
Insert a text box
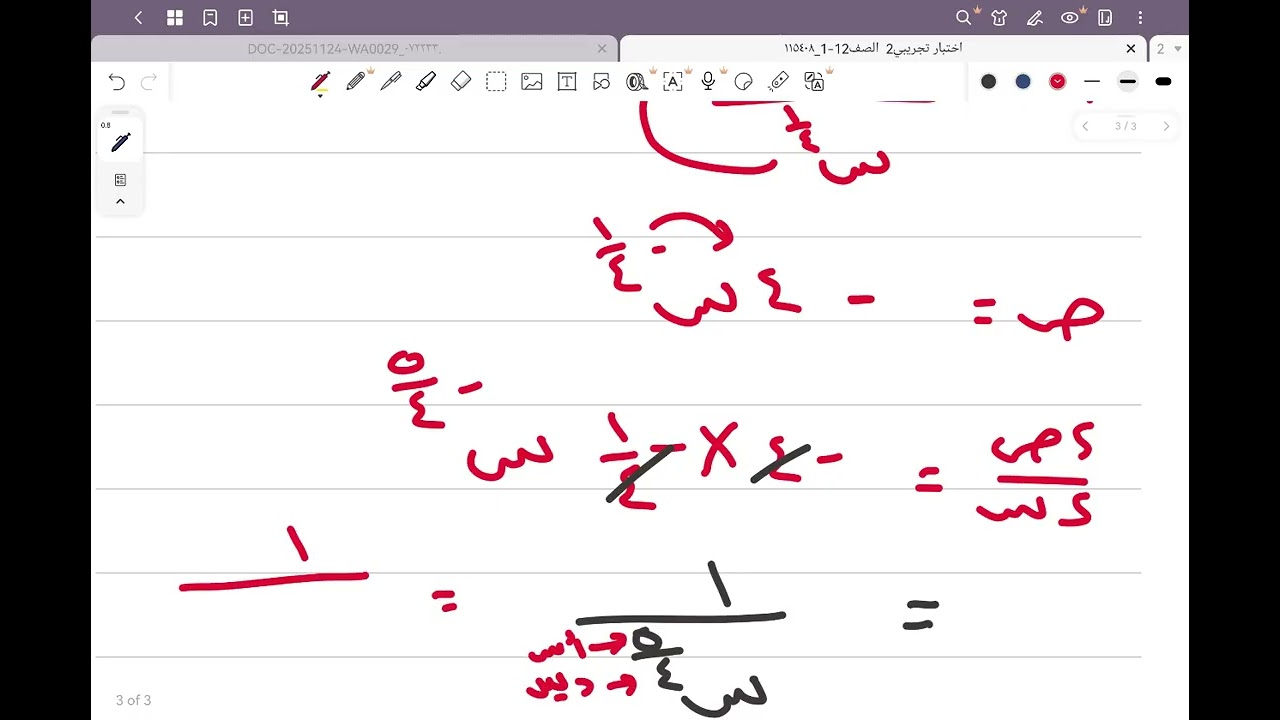pos(567,82)
